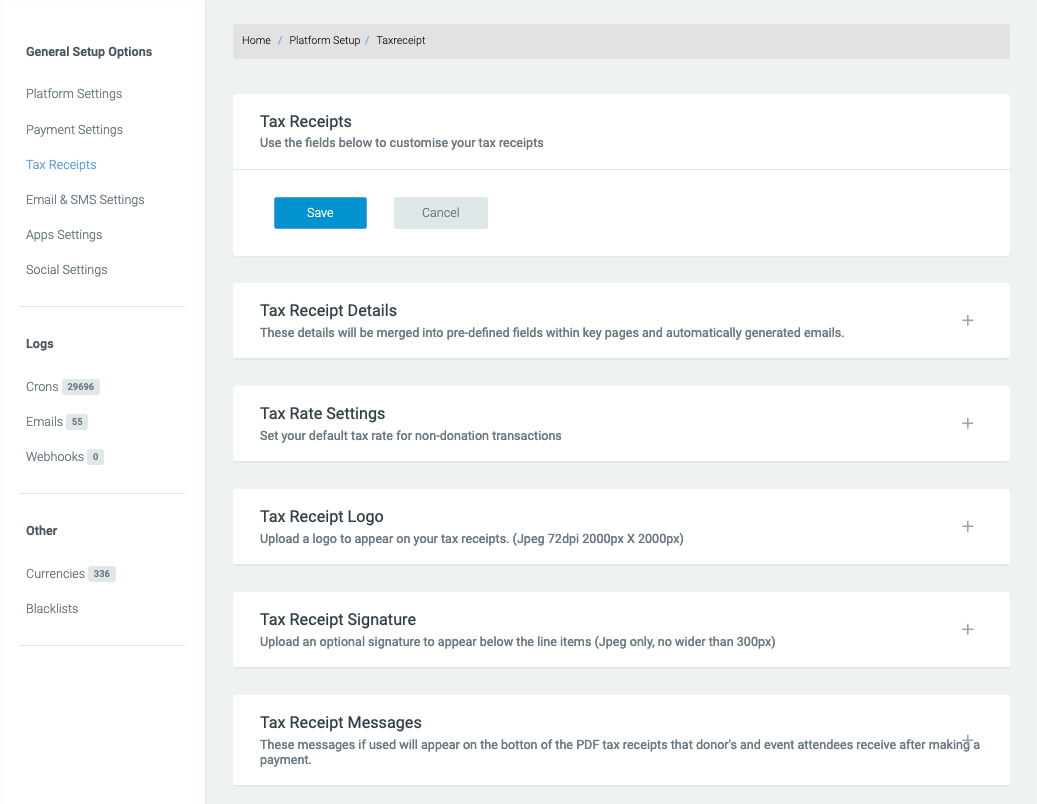Click the Tax Receipt Details heading
This screenshot has width=1037, height=804.
[328, 311]
